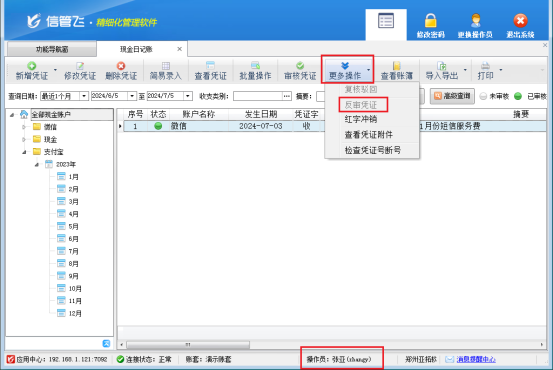Switch to the 功能导航窗 tab

pyautogui.click(x=52, y=49)
